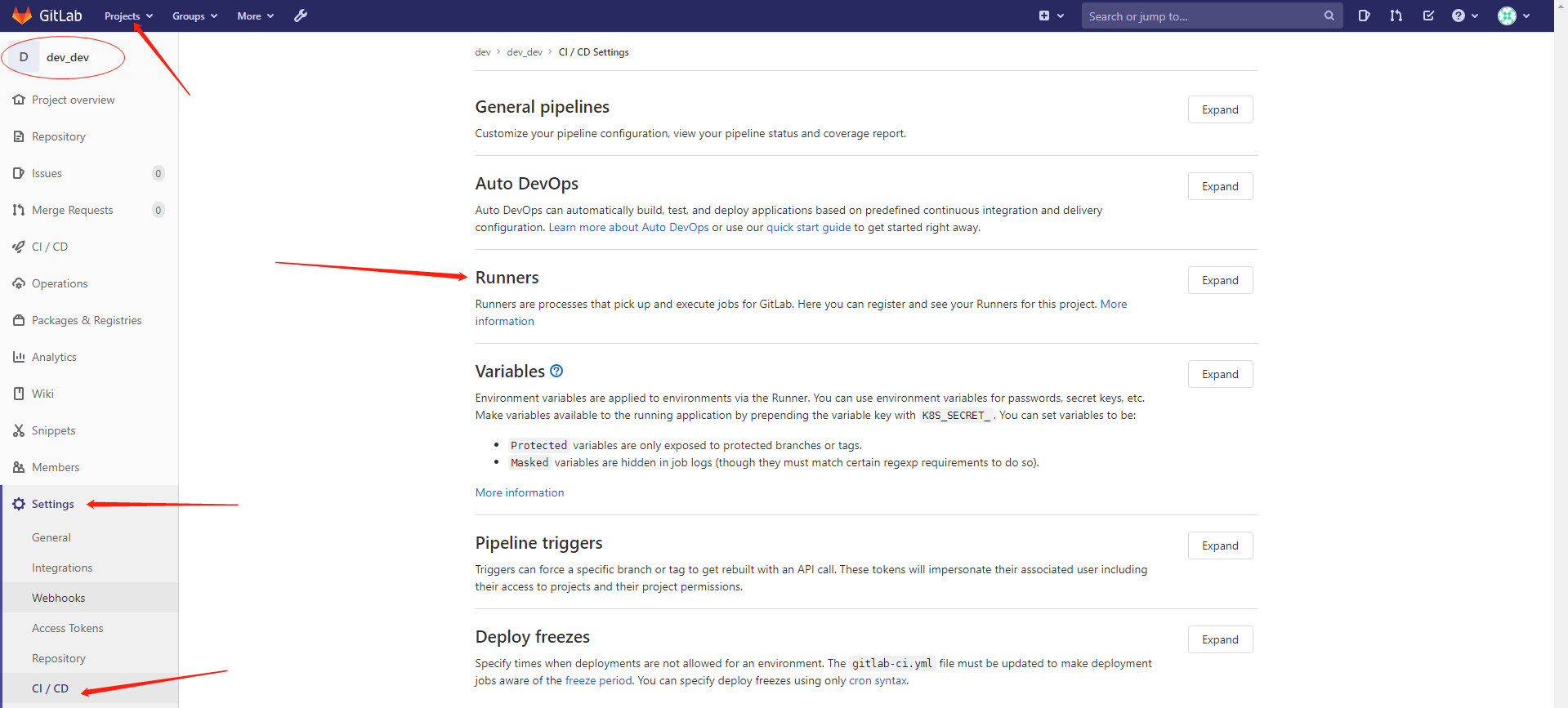The image size is (1568, 708).
Task: Open the Groups dropdown menu
Action: [x=194, y=16]
